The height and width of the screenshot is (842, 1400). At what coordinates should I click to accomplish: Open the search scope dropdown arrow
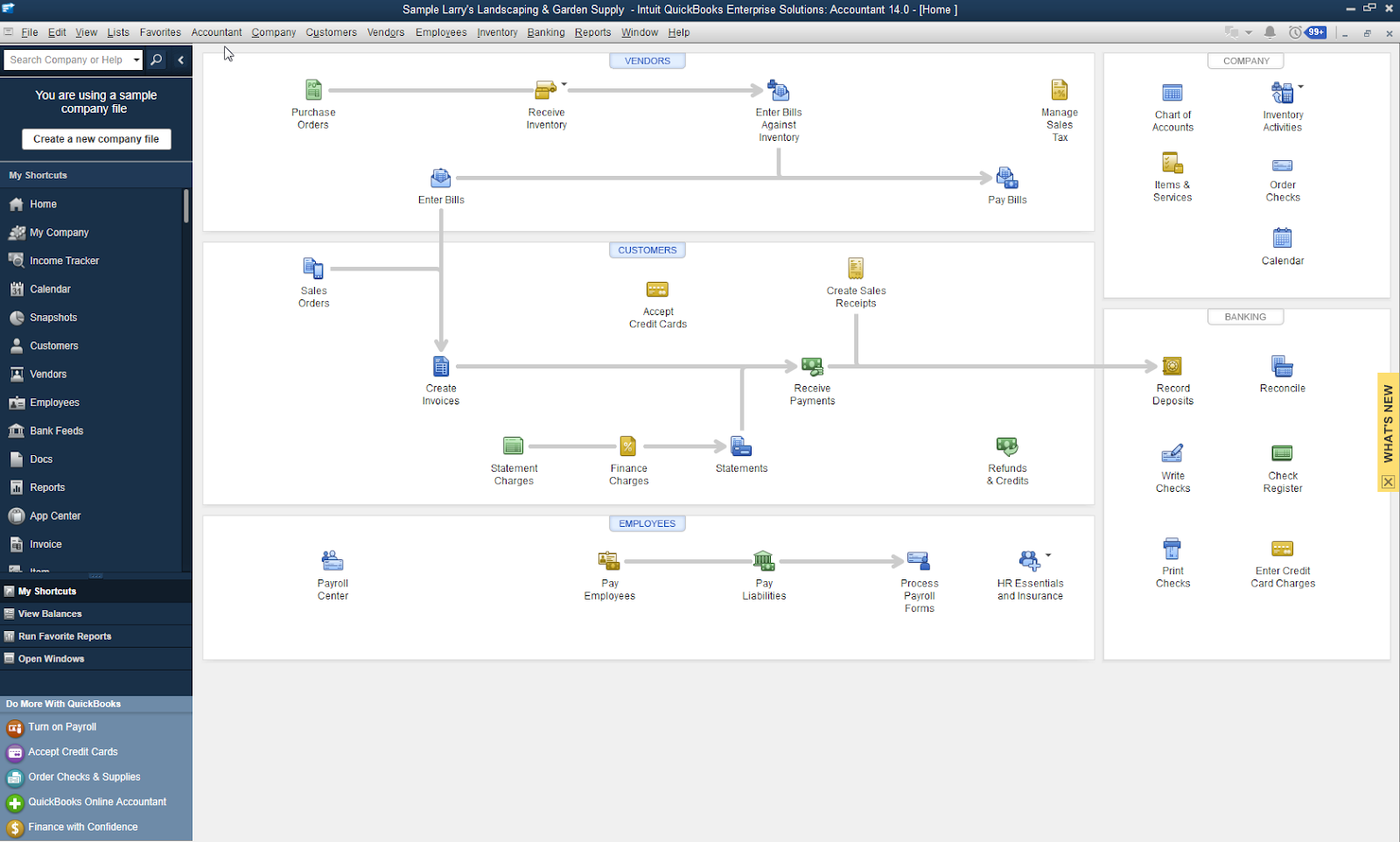136,60
